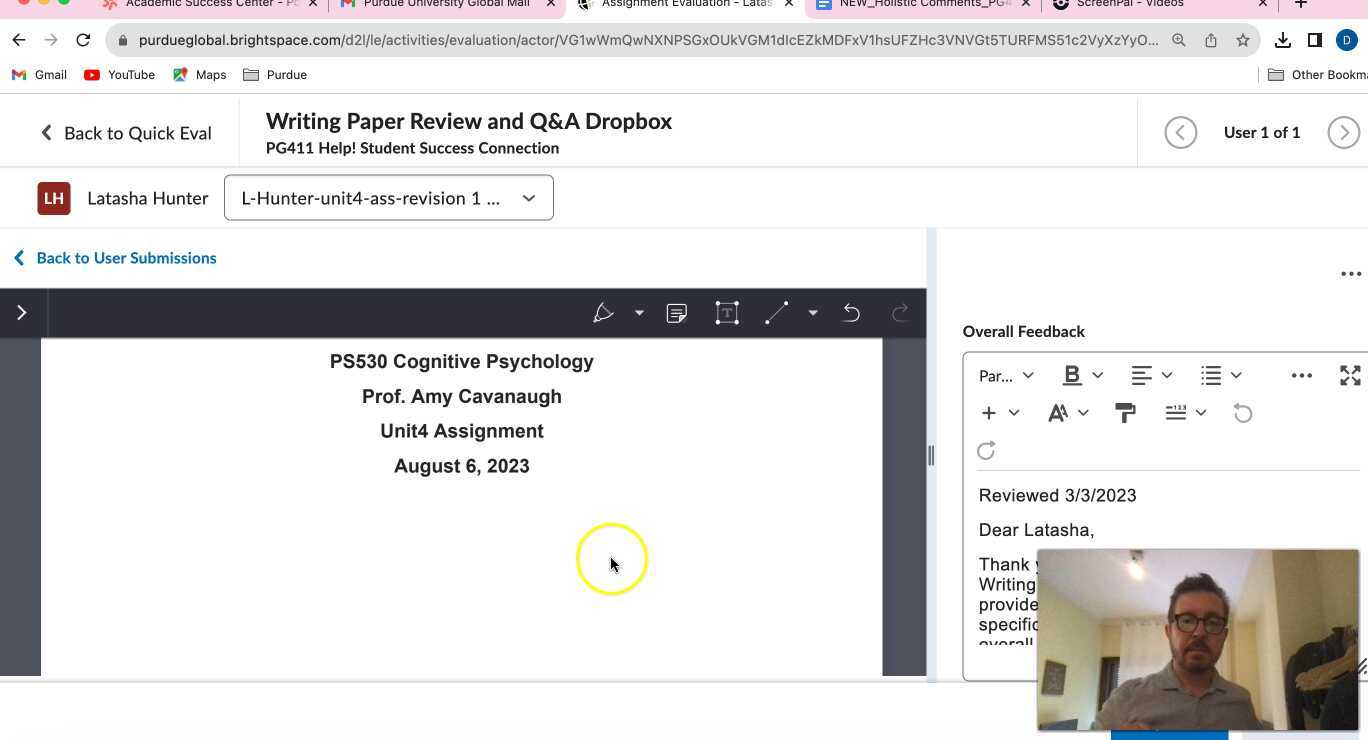This screenshot has width=1368, height=740.
Task: Open the submission file dropdown
Action: [x=388, y=198]
